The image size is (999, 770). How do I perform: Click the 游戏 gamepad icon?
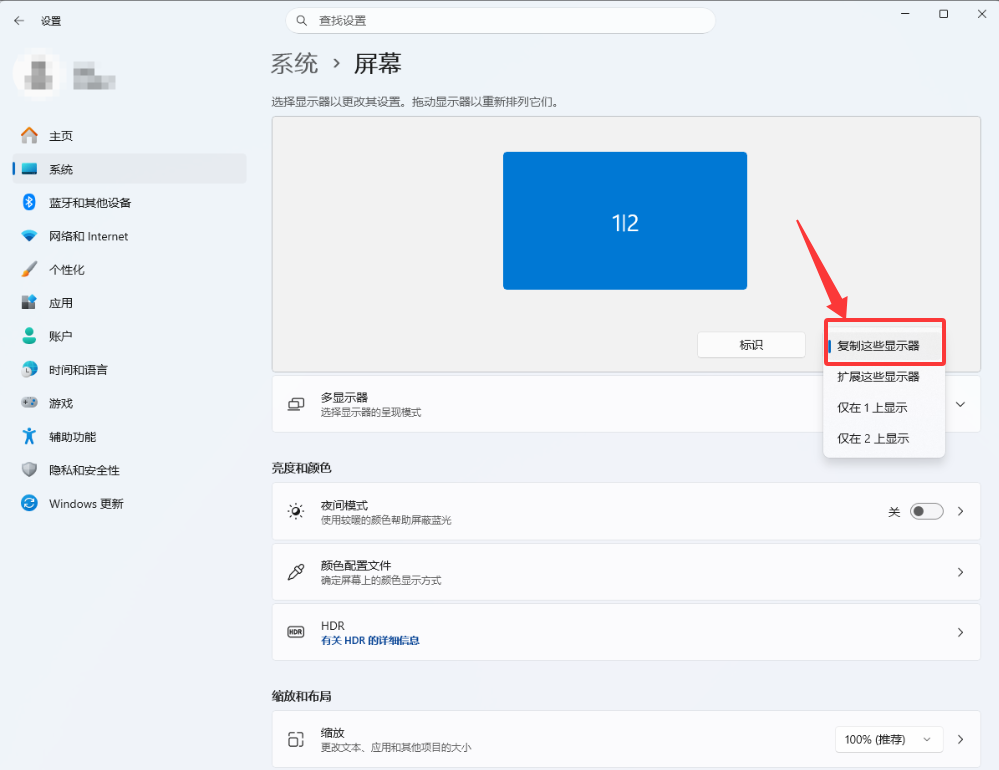(29, 403)
